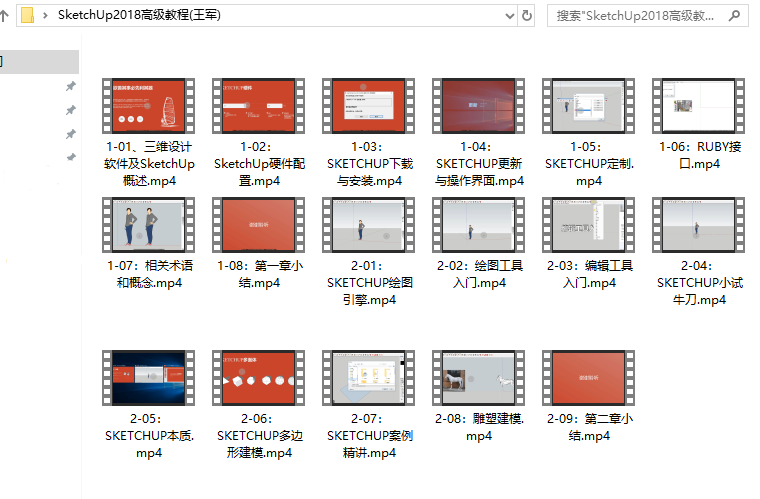Click file name 1-01、三维设计软件及SketchUp概述.mp4
The height and width of the screenshot is (499, 760).
click(x=149, y=164)
